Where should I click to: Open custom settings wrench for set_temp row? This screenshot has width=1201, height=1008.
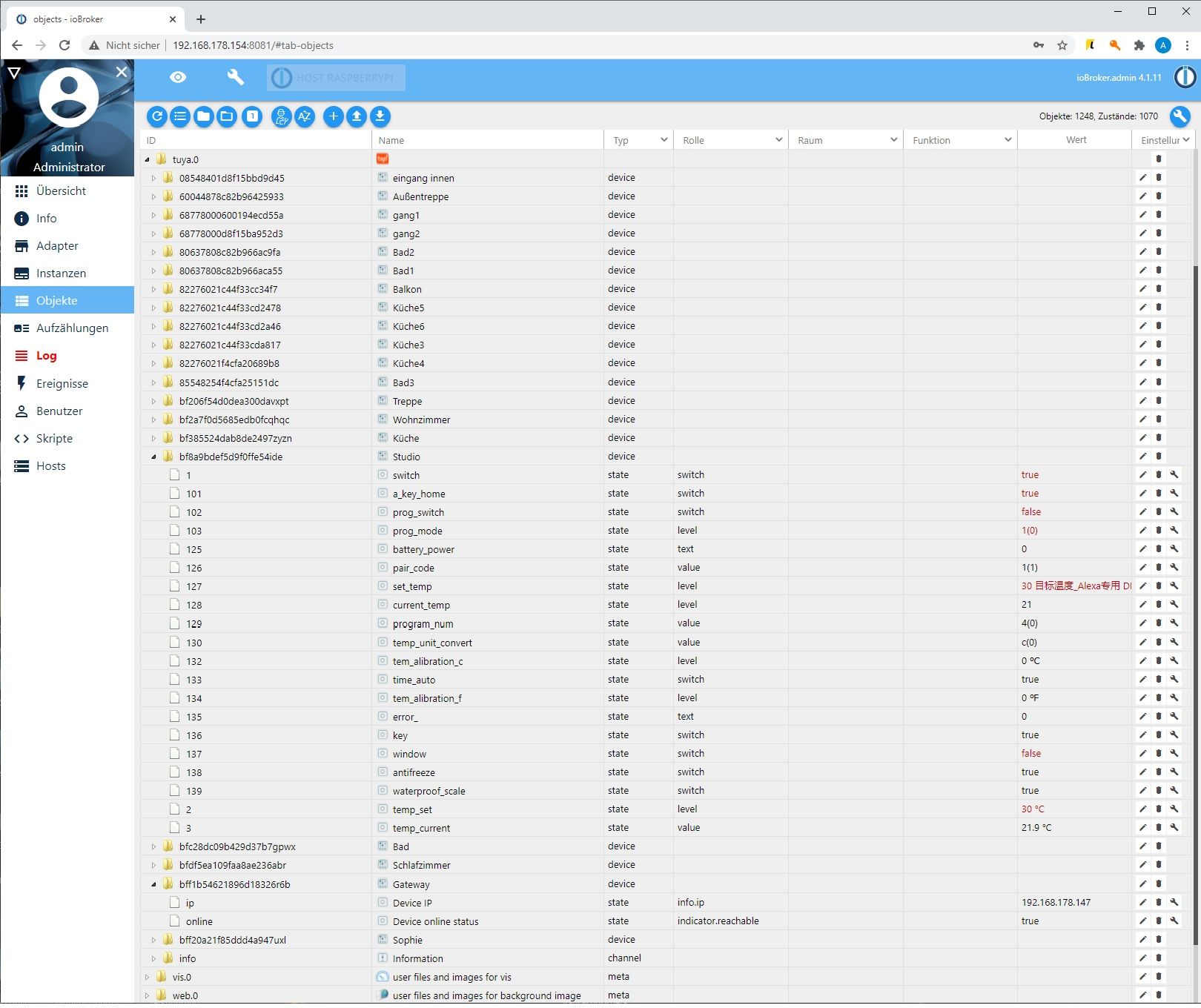1174,586
